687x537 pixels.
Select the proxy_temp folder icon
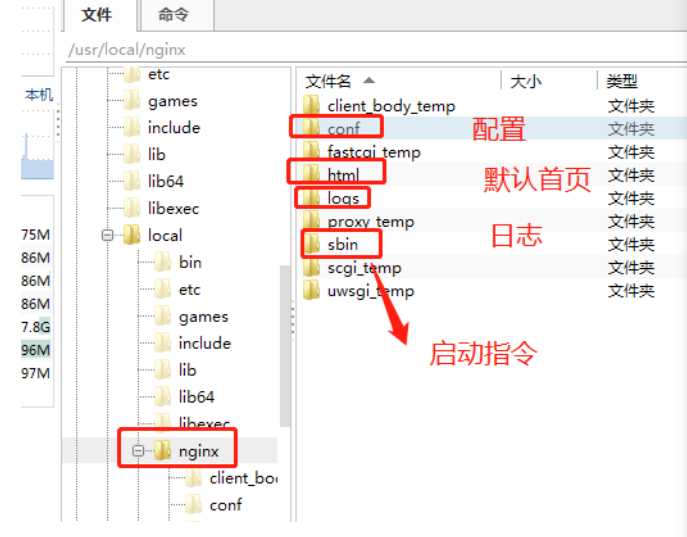(312, 220)
